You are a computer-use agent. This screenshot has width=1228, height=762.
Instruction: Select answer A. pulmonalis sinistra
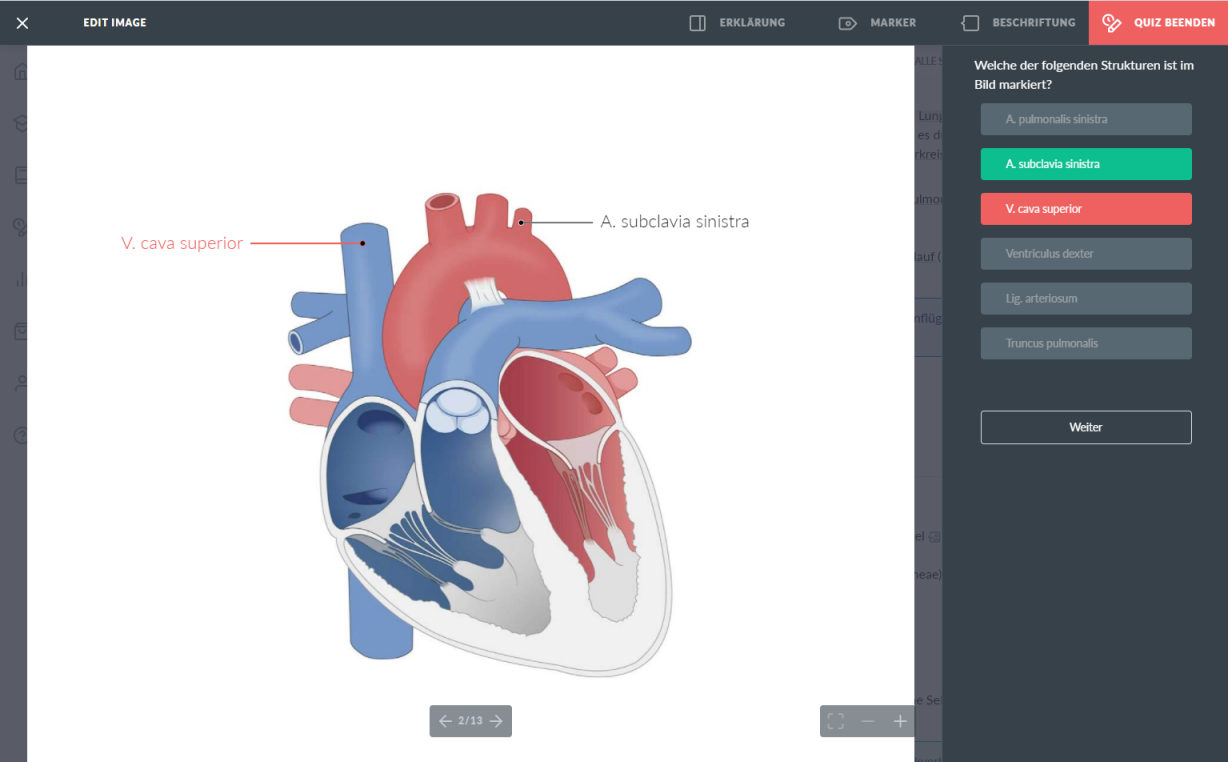[1085, 119]
